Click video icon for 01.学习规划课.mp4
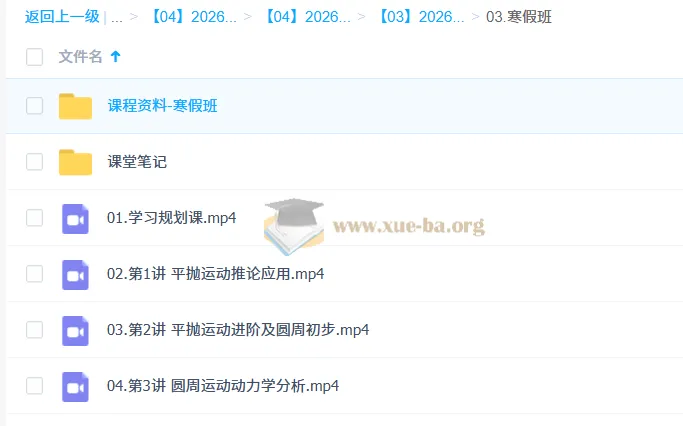Screen dimensions: 683x426 point(75,219)
